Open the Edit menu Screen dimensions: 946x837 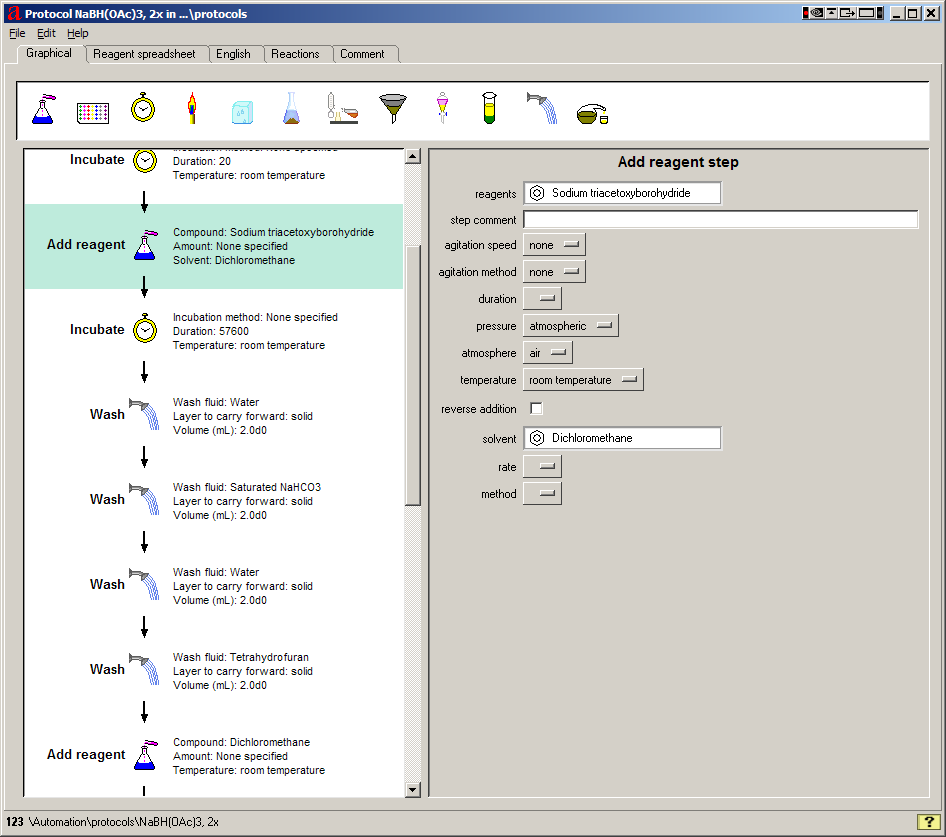coord(46,33)
